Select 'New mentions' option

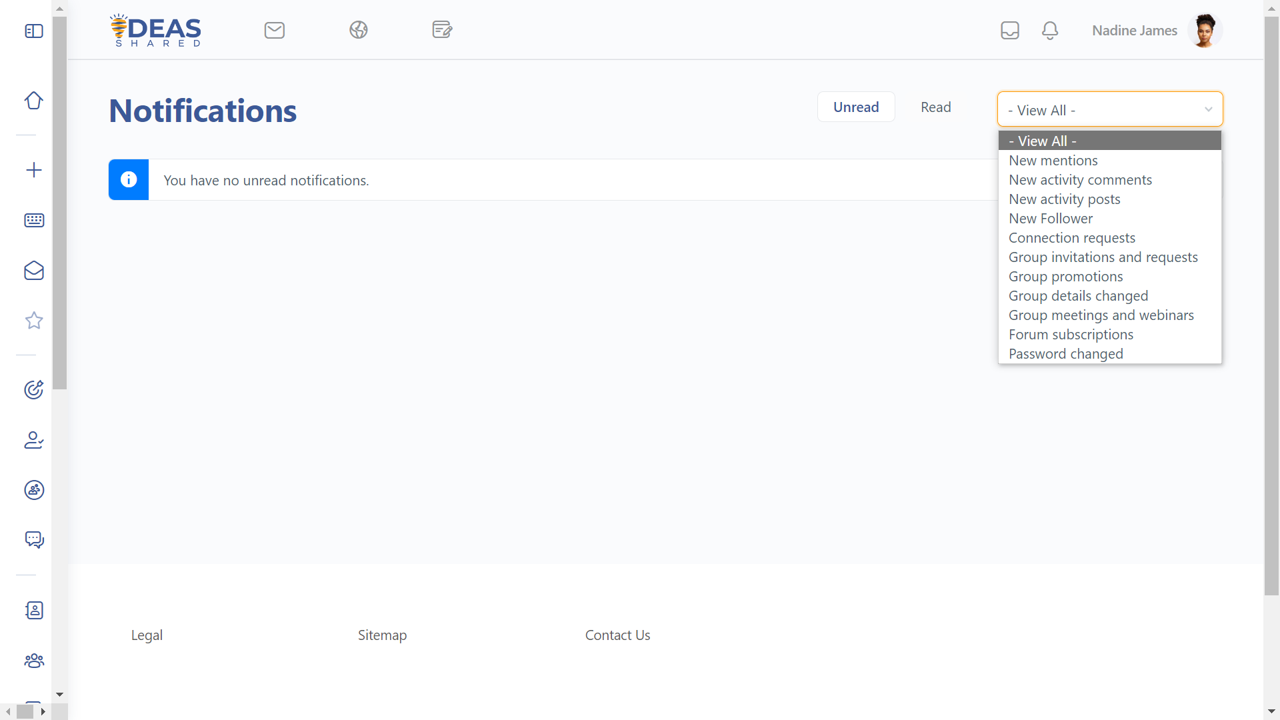[x=1110, y=160]
